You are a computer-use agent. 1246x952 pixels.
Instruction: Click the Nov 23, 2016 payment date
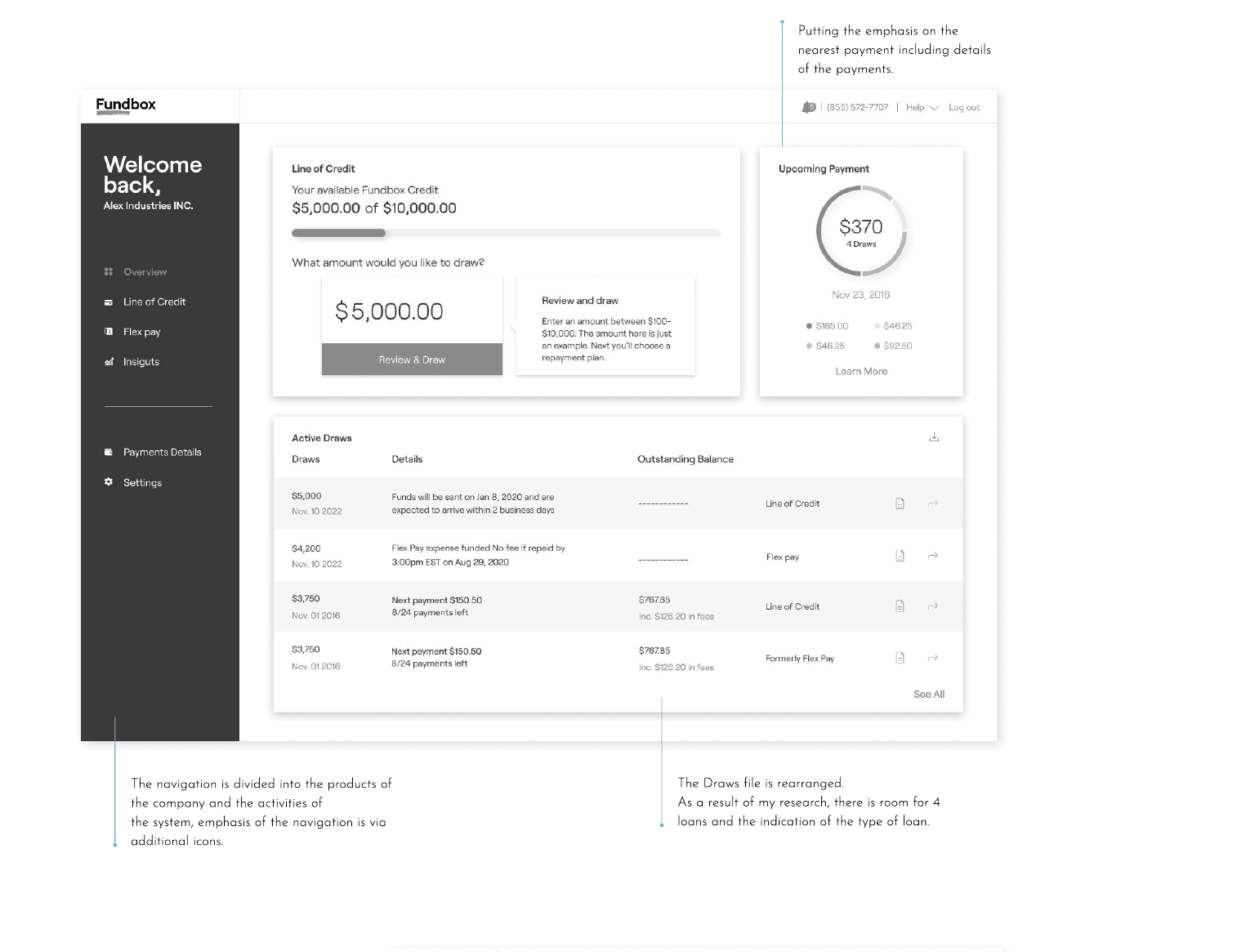click(x=861, y=295)
